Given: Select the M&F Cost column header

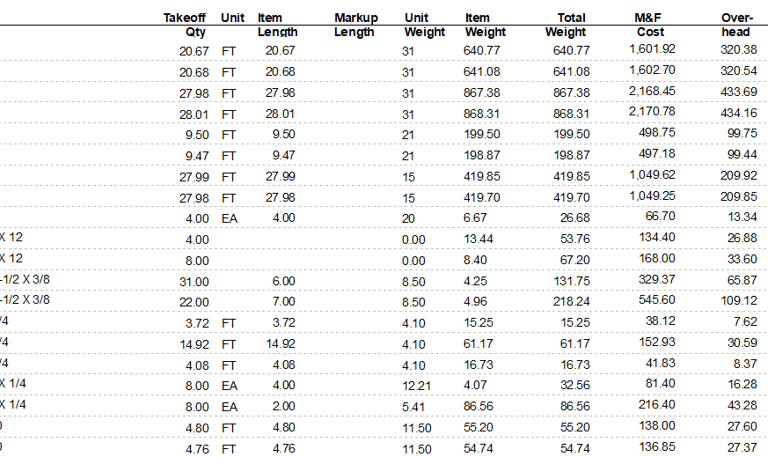Looking at the screenshot, I should (649, 25).
